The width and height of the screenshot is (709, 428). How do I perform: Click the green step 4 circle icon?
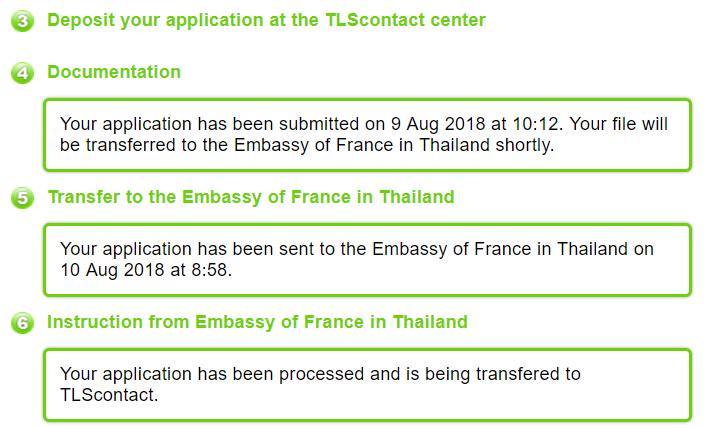click(22, 73)
